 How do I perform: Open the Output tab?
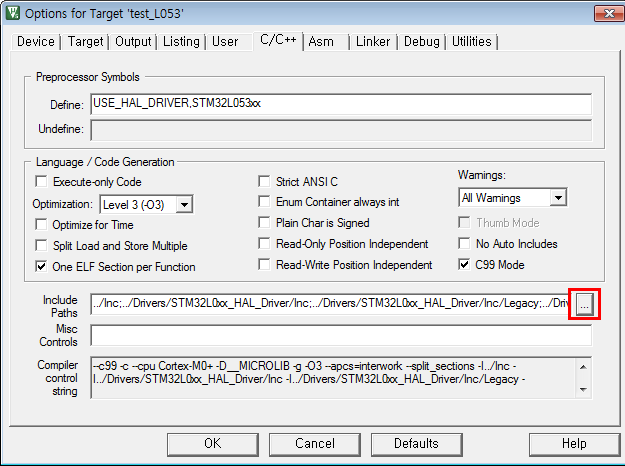[133, 41]
